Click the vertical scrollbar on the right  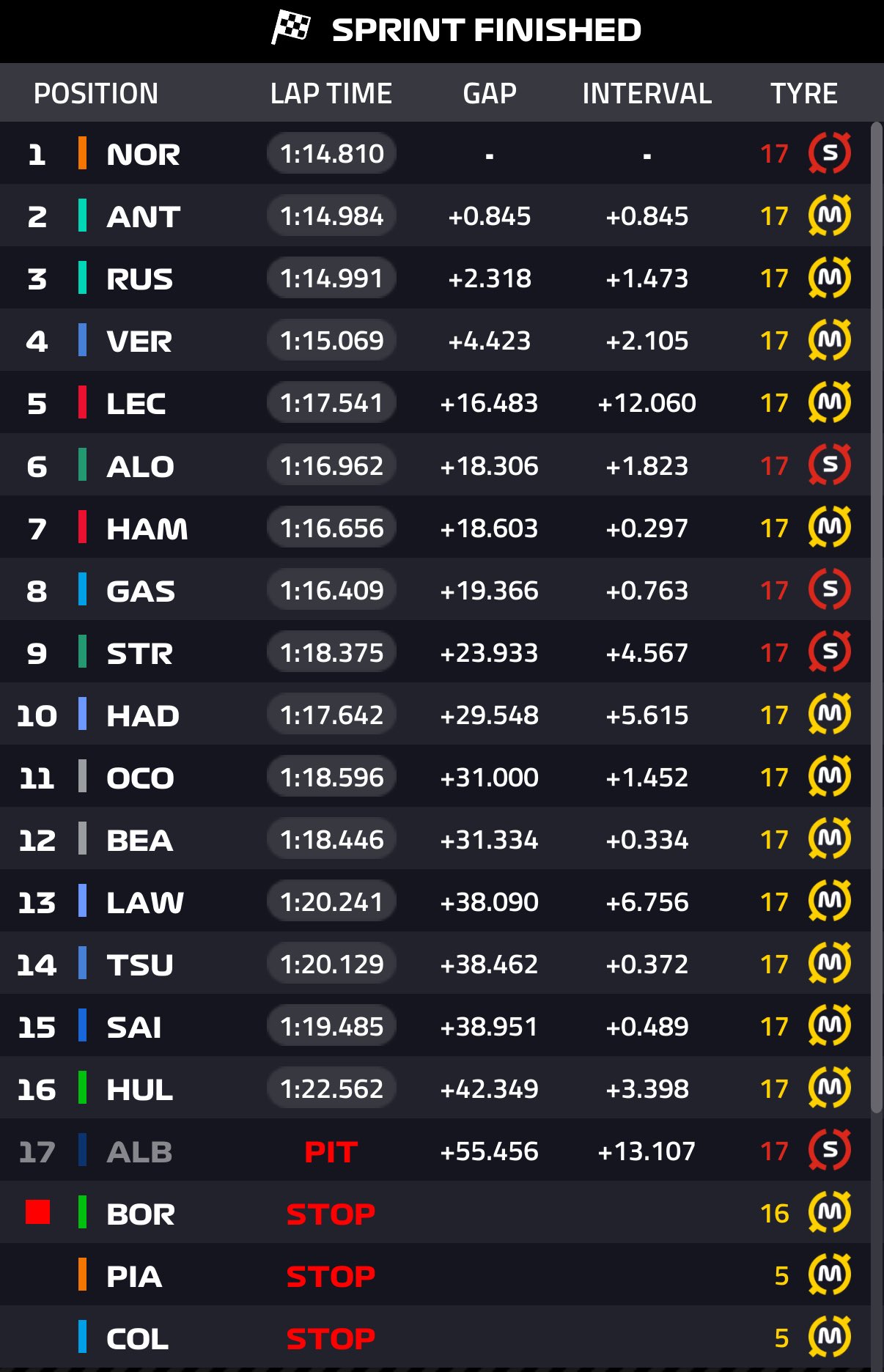click(877, 616)
